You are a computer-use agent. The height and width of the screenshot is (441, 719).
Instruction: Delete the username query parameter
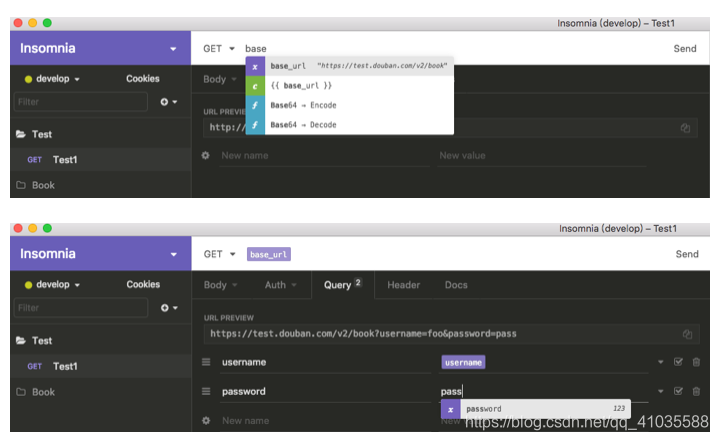(696, 362)
